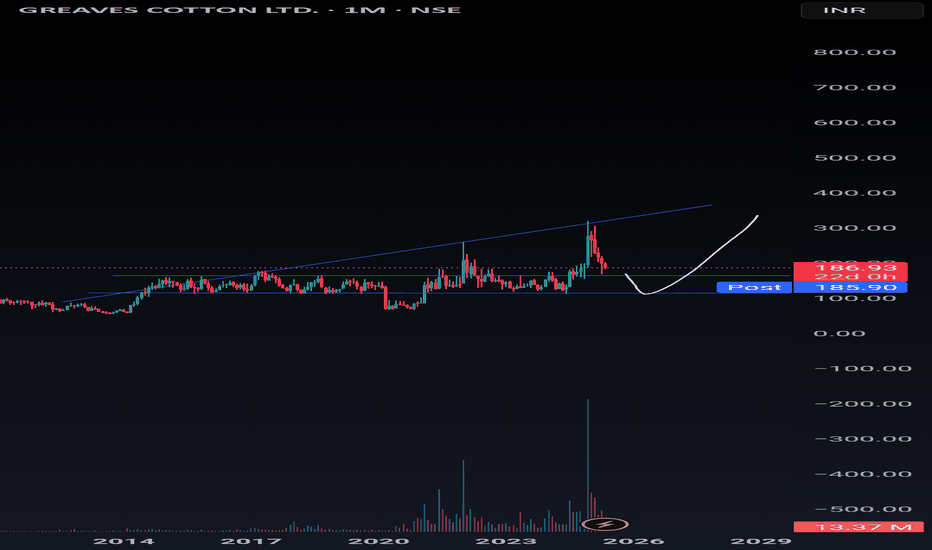Click the 186.93 current price label
932x550 pixels.
click(851, 268)
